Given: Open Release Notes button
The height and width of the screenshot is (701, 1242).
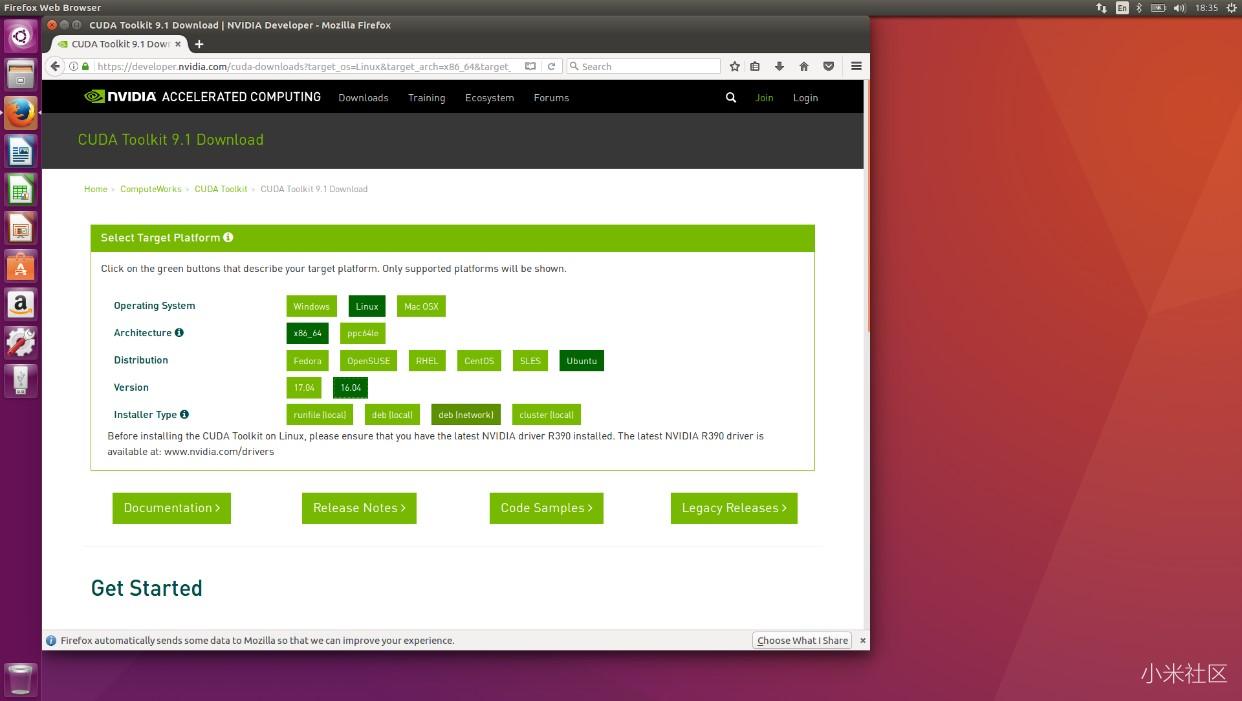Looking at the screenshot, I should coord(359,508).
